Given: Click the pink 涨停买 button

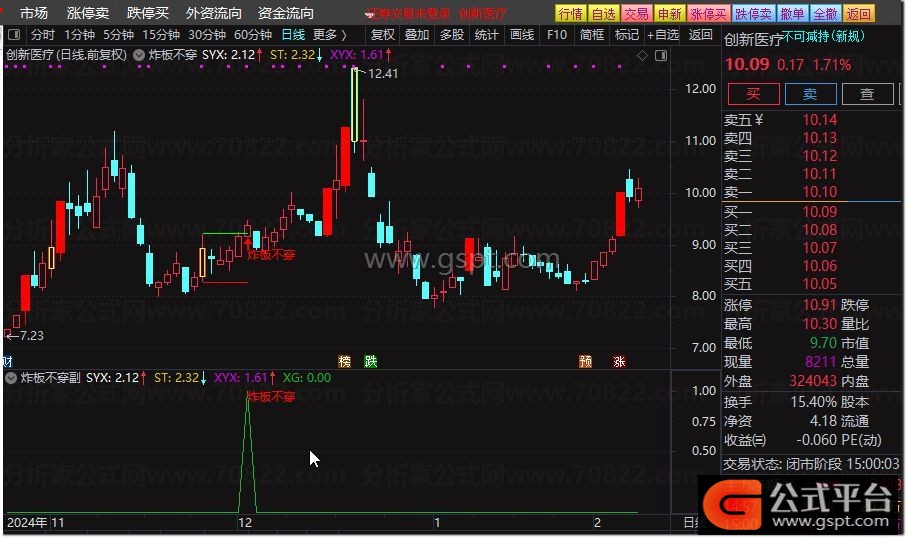Looking at the screenshot, I should pos(709,13).
